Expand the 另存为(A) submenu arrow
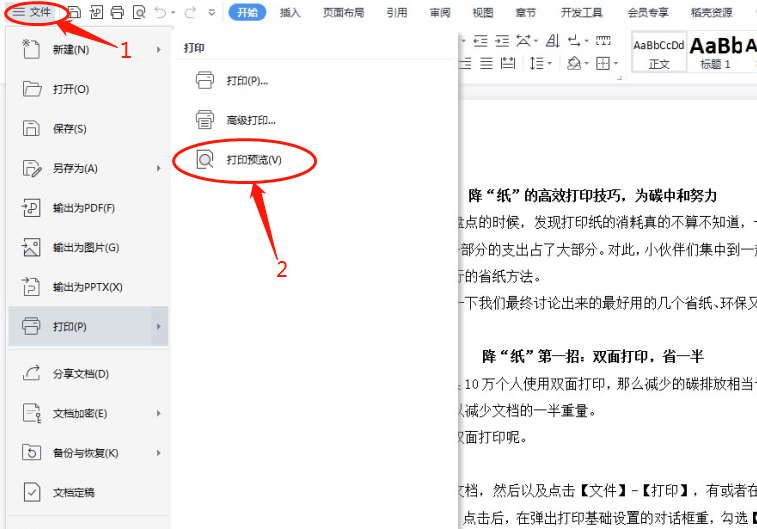The width and height of the screenshot is (757, 529). [x=158, y=169]
